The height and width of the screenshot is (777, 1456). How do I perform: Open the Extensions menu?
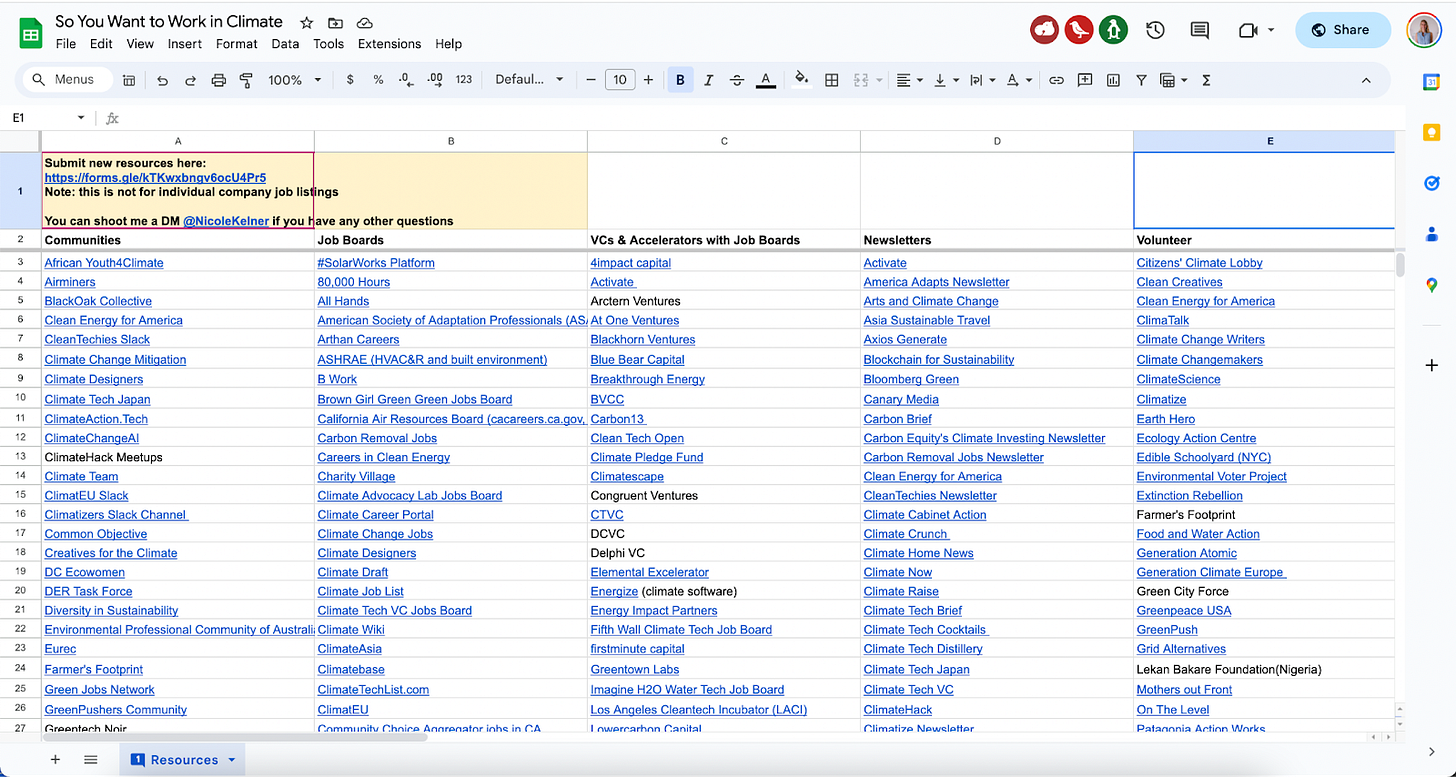[x=390, y=44]
